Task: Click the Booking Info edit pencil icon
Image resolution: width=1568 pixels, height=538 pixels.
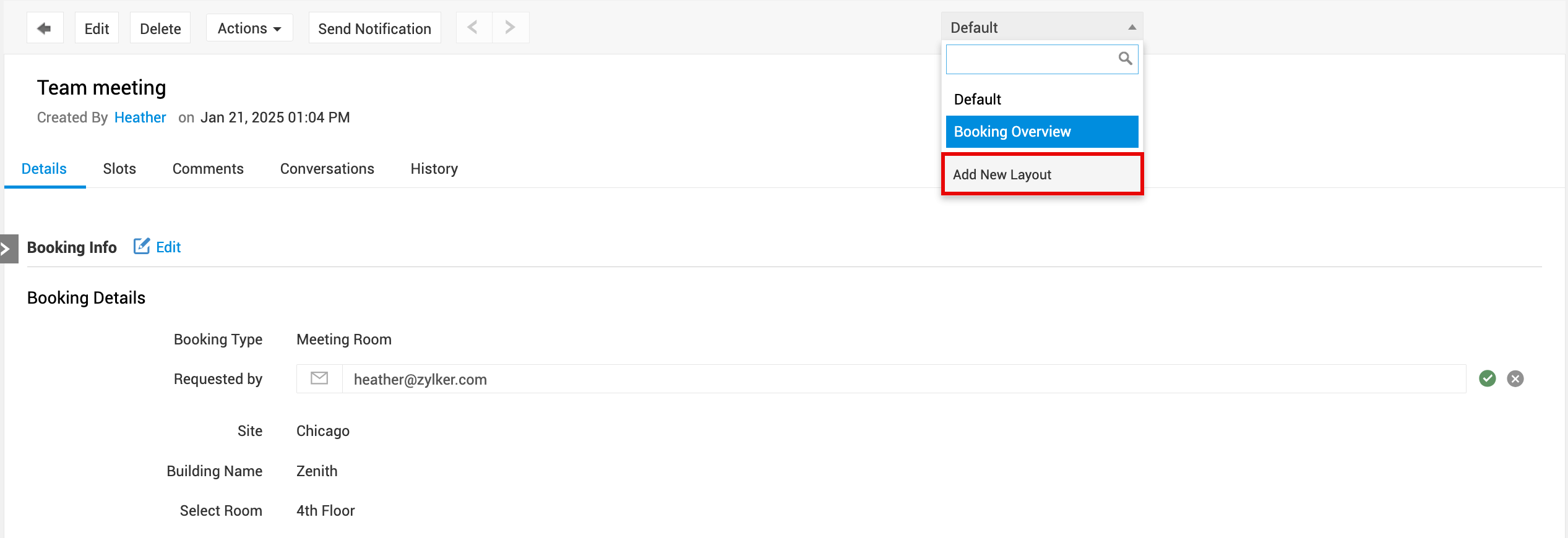Action: tap(142, 246)
